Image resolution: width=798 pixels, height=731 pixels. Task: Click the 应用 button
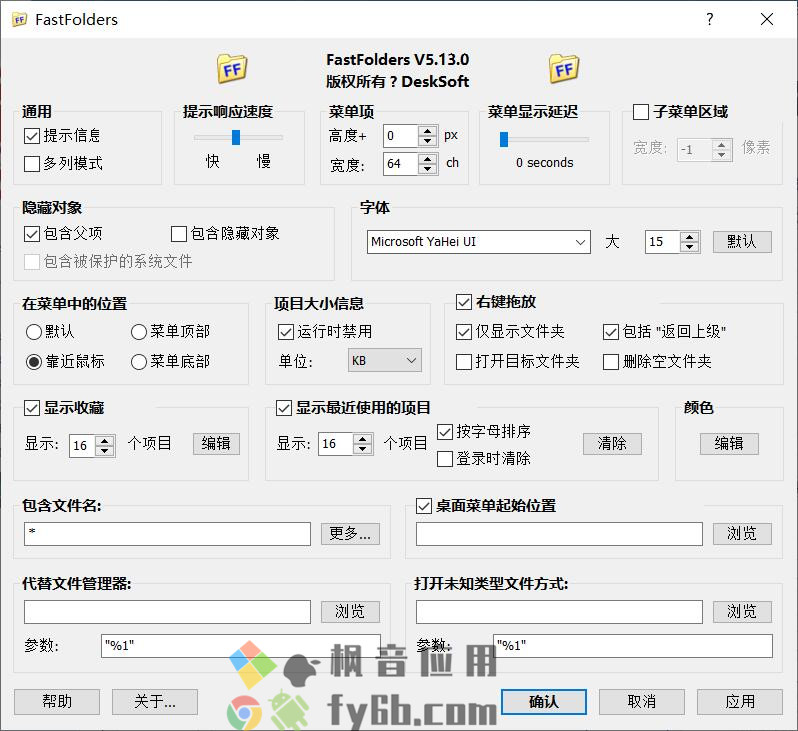[x=739, y=702]
